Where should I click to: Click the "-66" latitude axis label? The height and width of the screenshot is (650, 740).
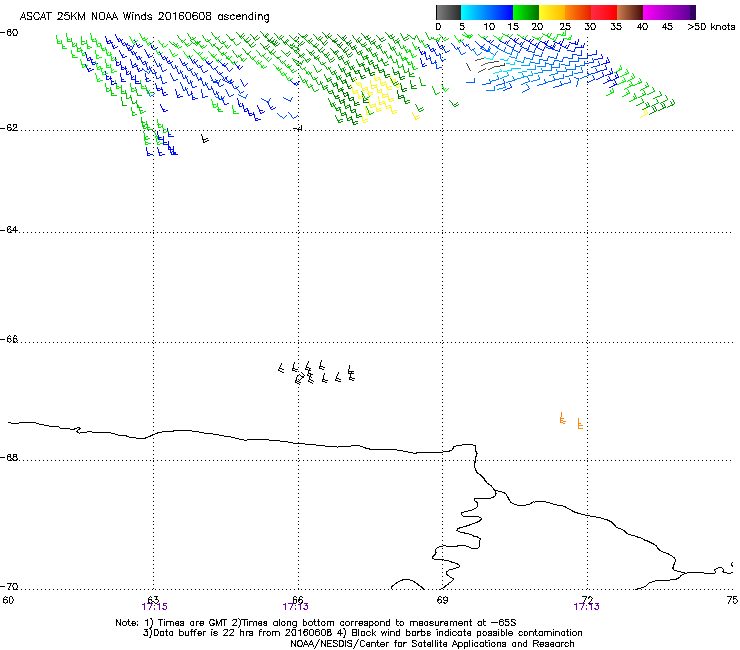[9, 340]
